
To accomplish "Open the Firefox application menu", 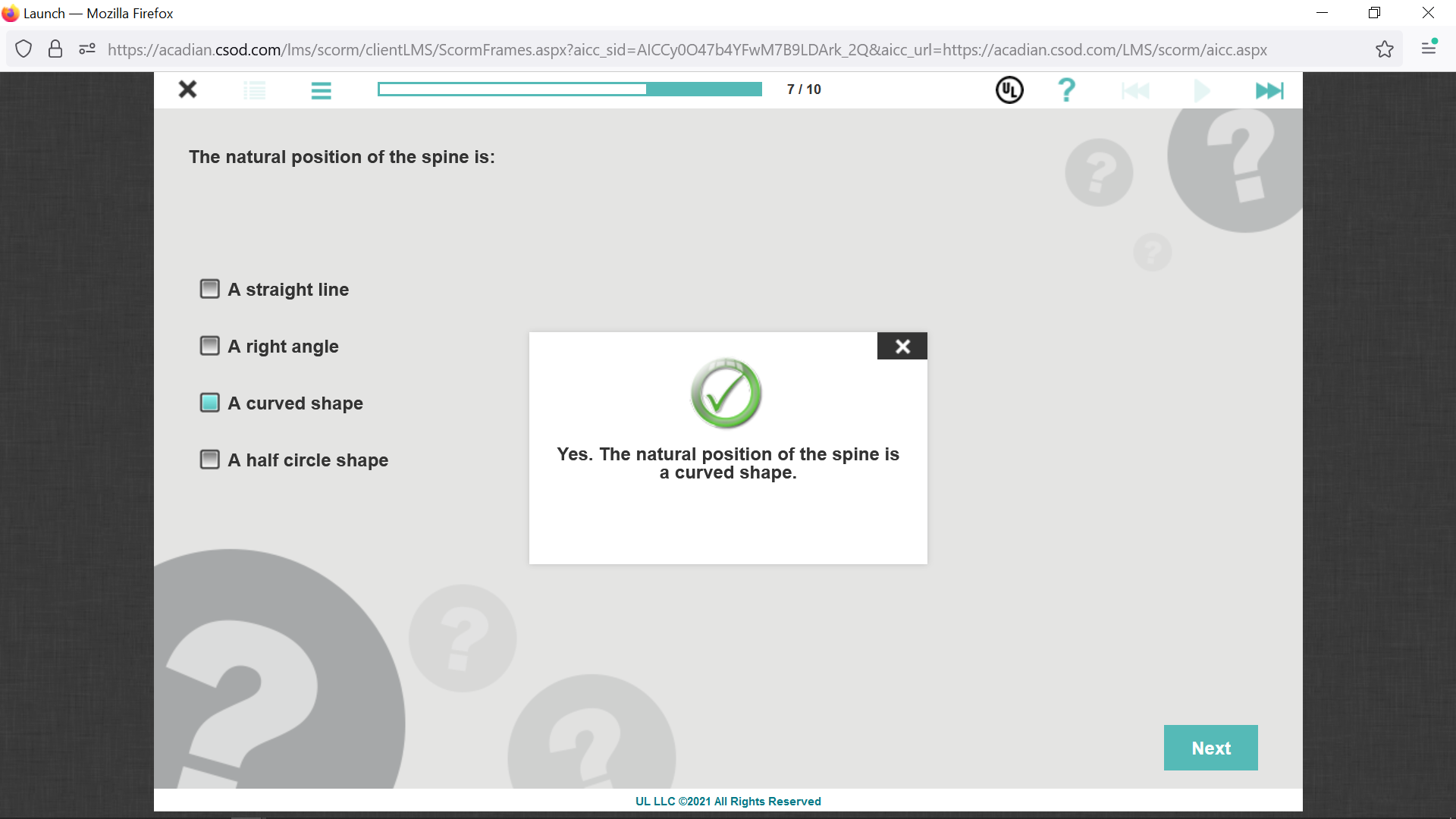I will click(1429, 49).
